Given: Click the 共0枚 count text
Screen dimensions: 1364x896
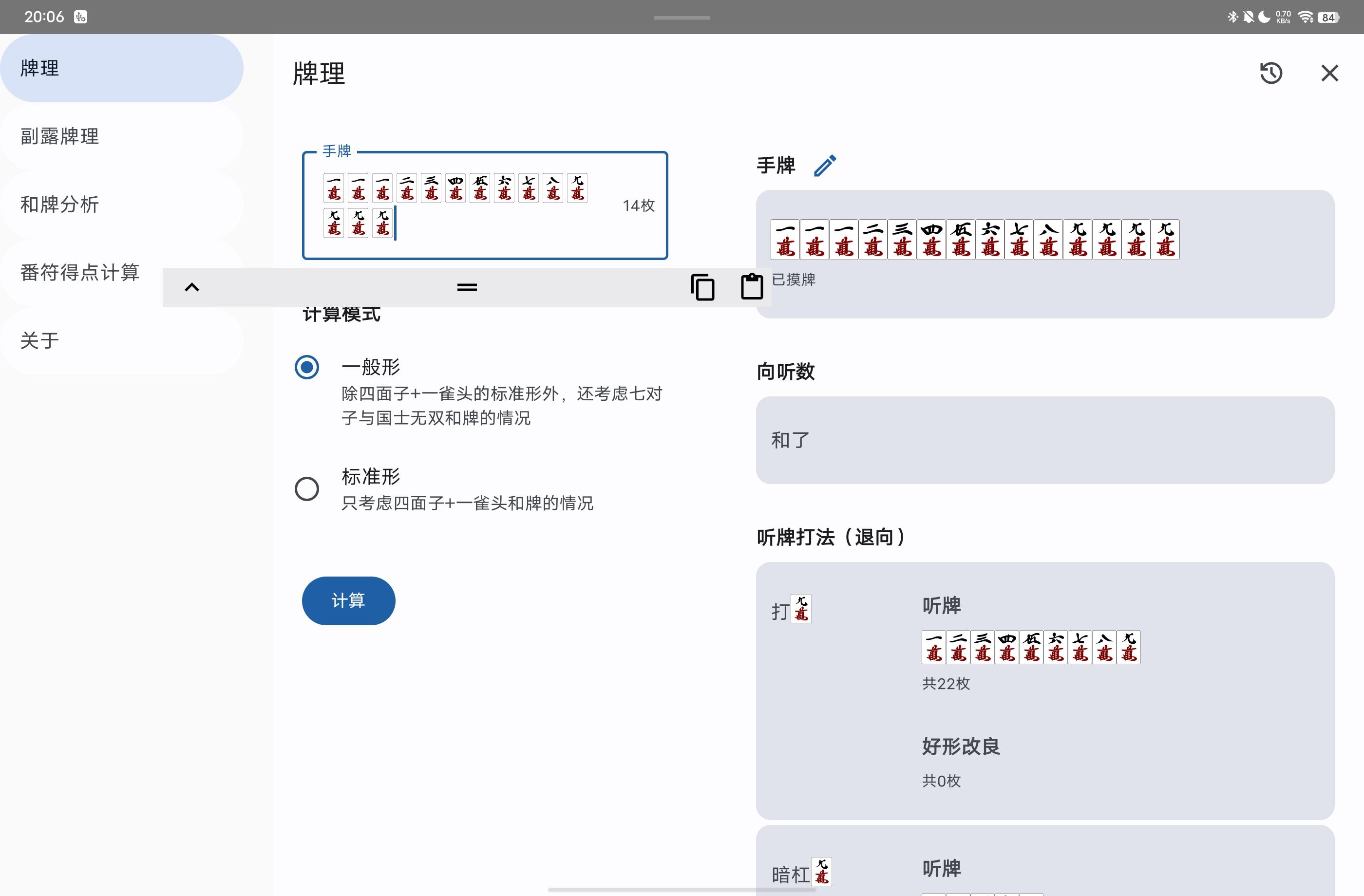Looking at the screenshot, I should (x=941, y=781).
